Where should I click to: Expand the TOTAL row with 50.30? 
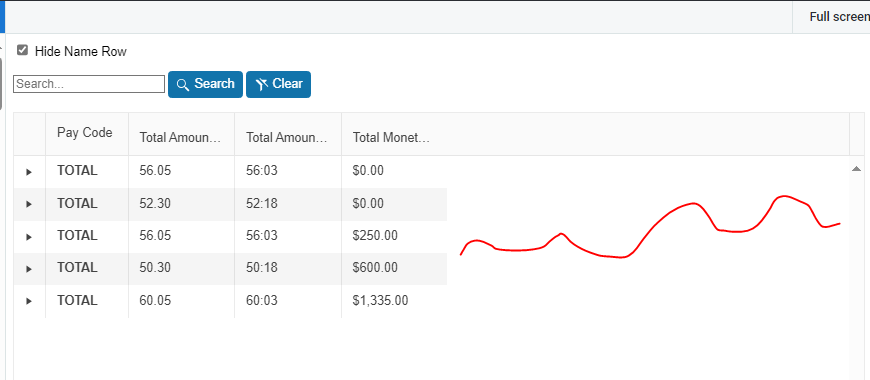point(29,269)
